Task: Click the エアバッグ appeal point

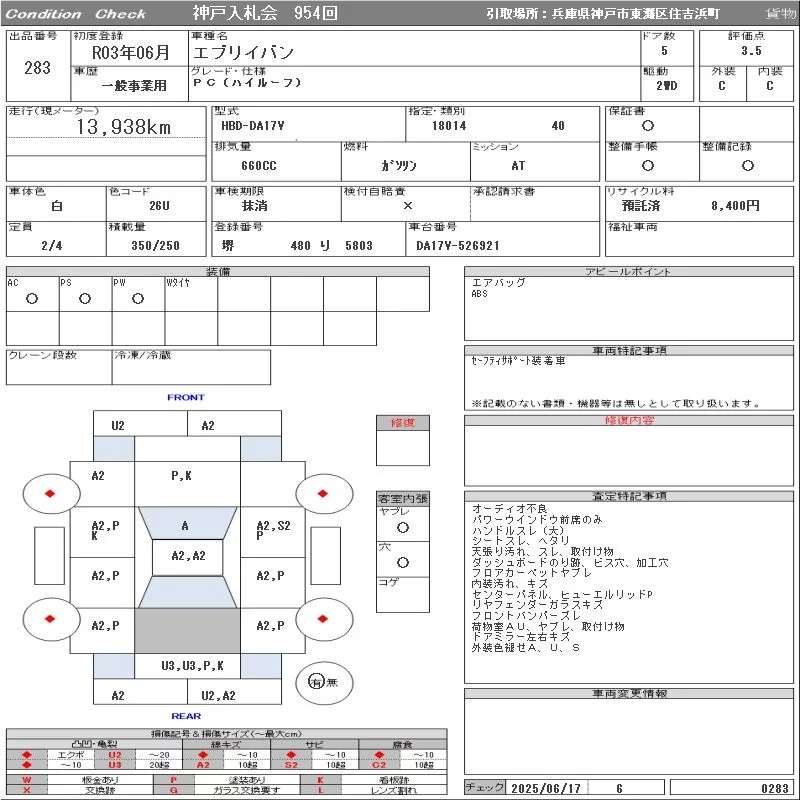Action: point(498,282)
